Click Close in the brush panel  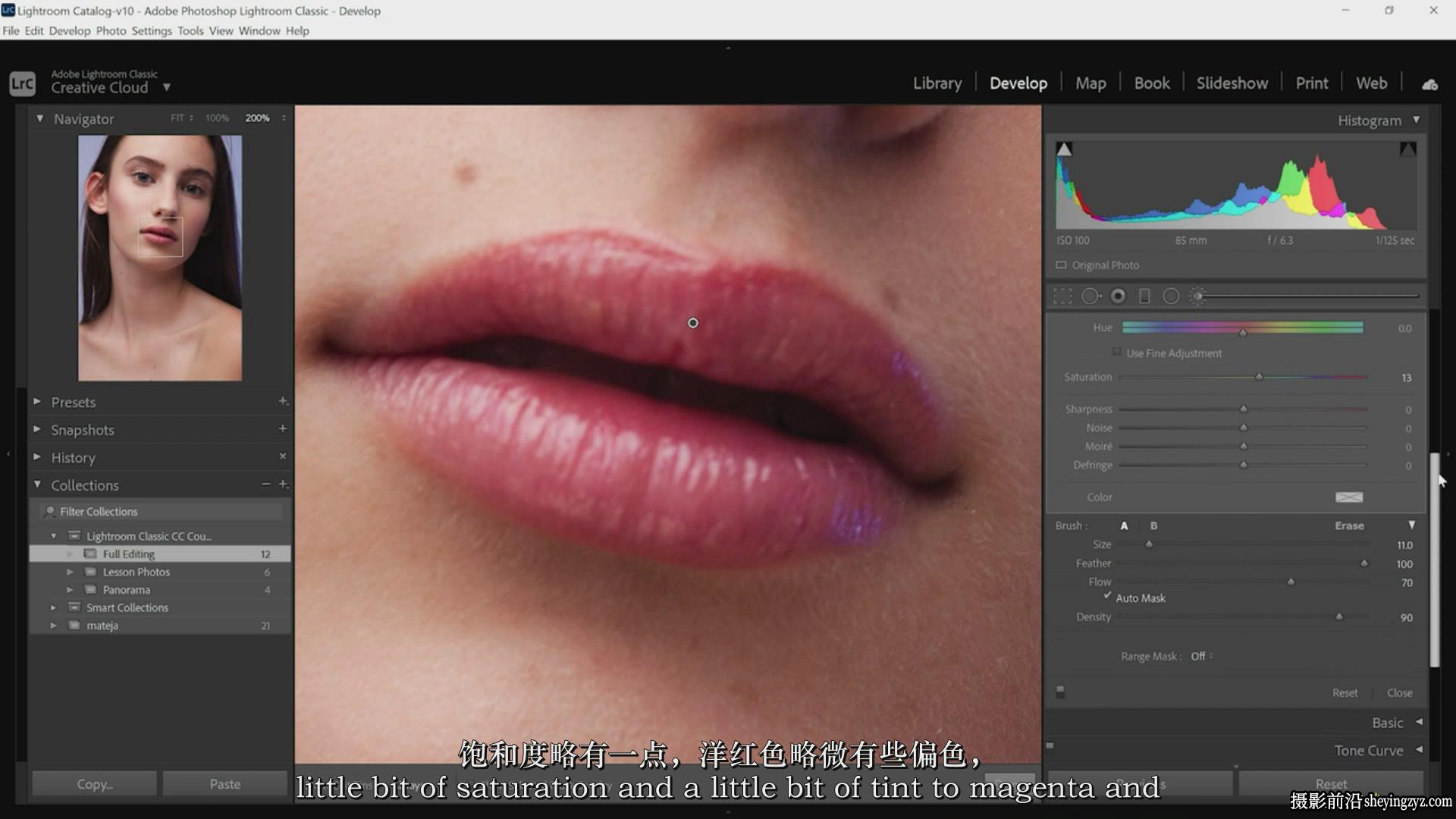point(1399,692)
